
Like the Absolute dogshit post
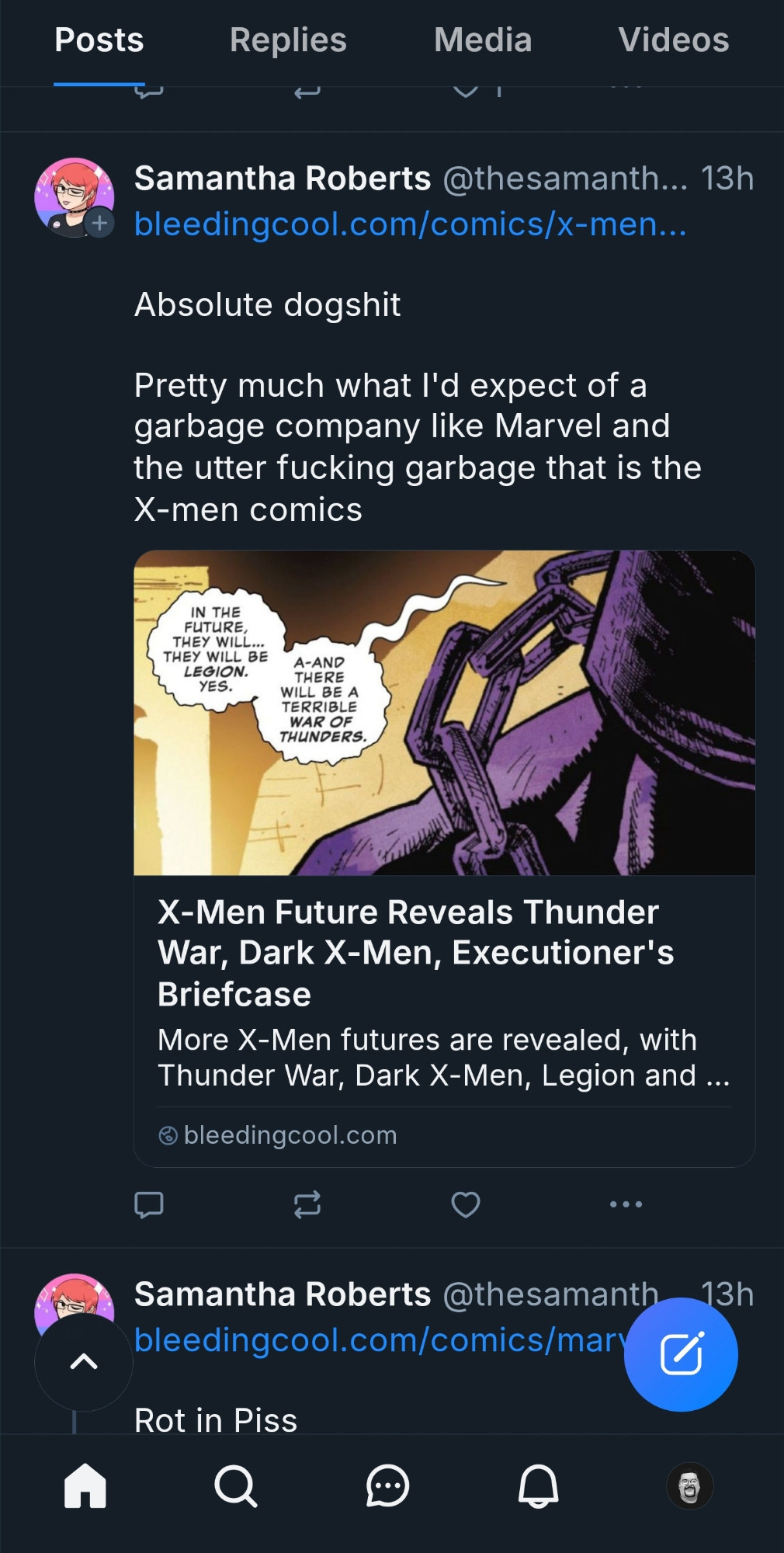(x=466, y=1204)
